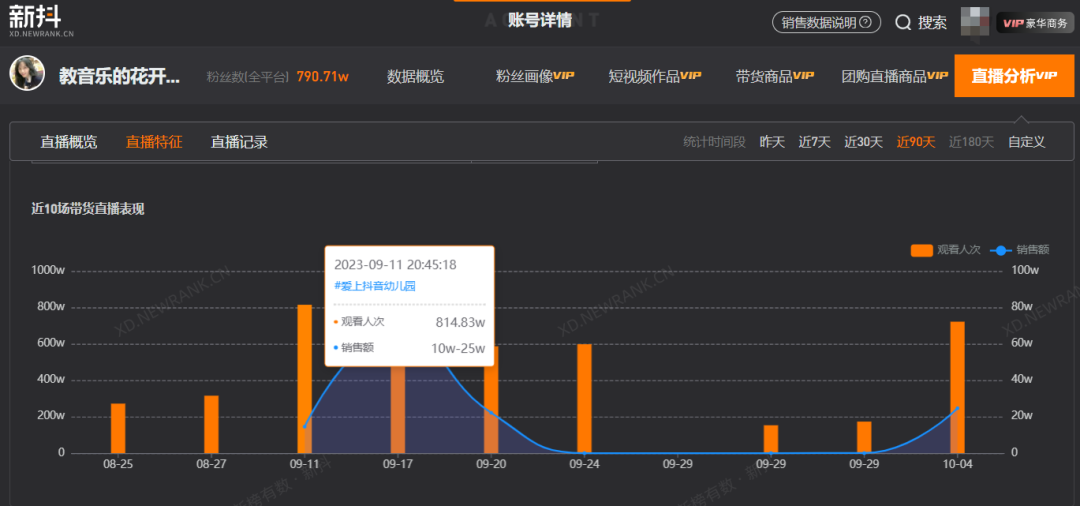This screenshot has width=1080, height=506.
Task: Open 销售数据说明 help button
Action: 826,22
